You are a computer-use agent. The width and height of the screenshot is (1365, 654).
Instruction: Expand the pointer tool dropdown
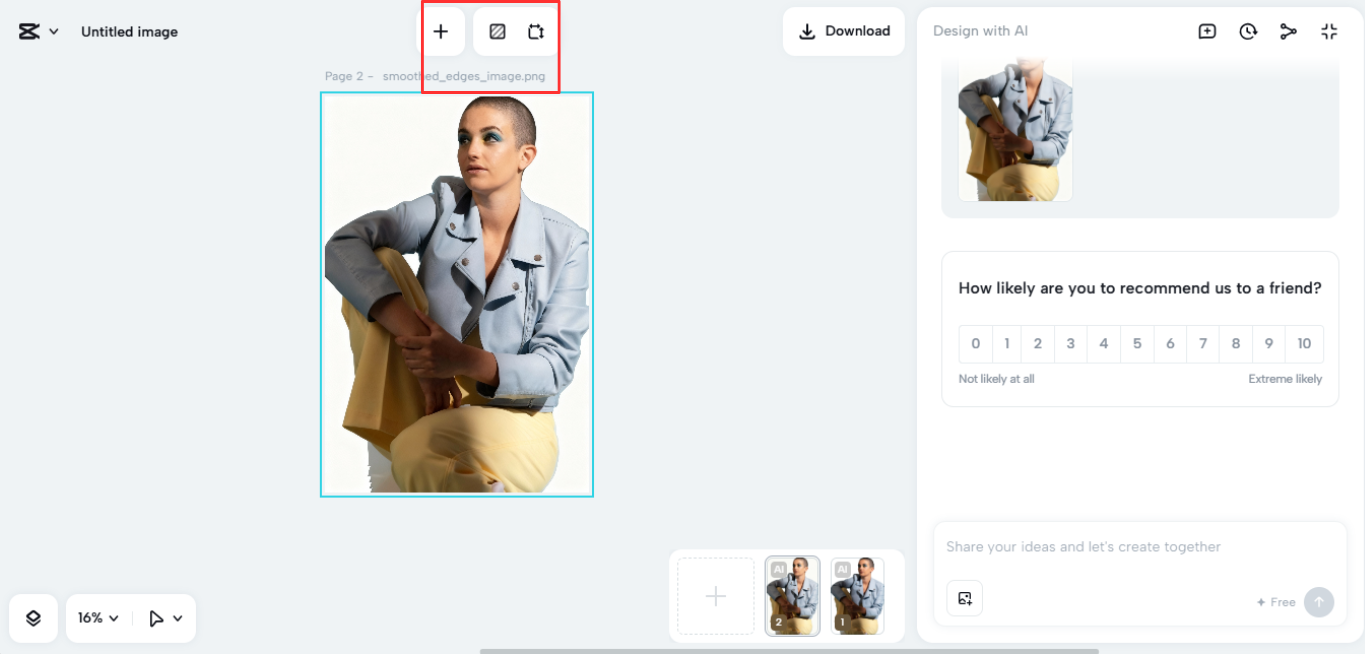click(x=166, y=618)
